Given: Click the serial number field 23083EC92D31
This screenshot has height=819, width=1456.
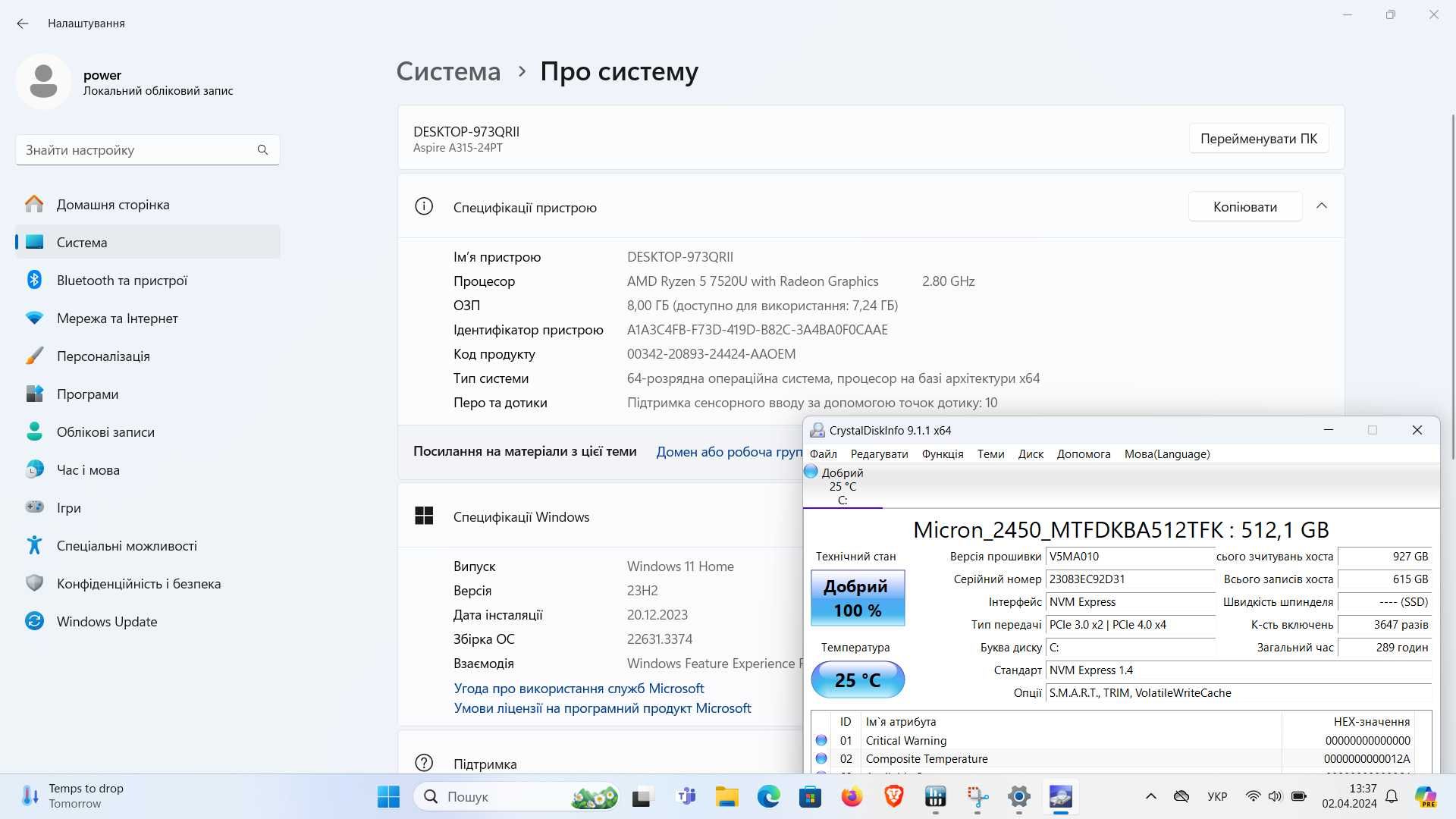Looking at the screenshot, I should [1130, 579].
